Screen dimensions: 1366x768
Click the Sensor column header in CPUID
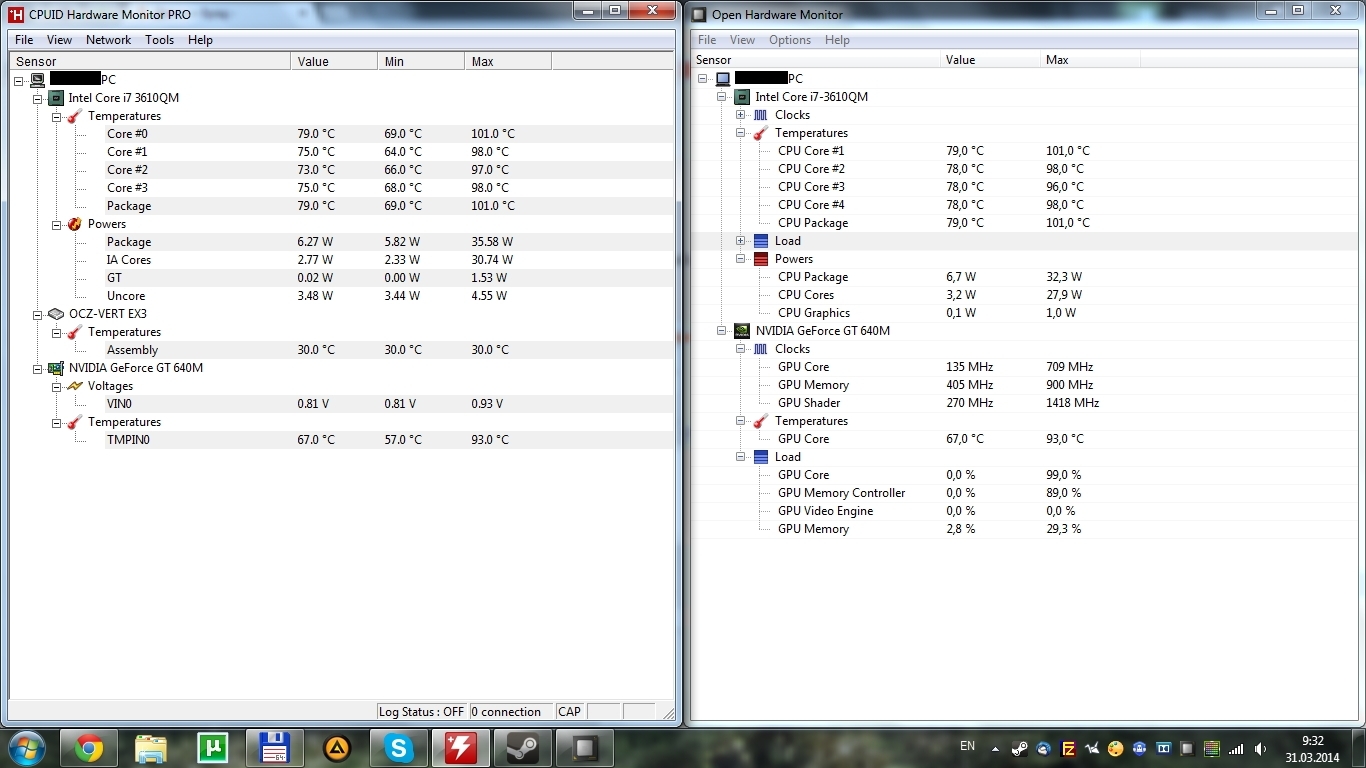click(x=150, y=62)
